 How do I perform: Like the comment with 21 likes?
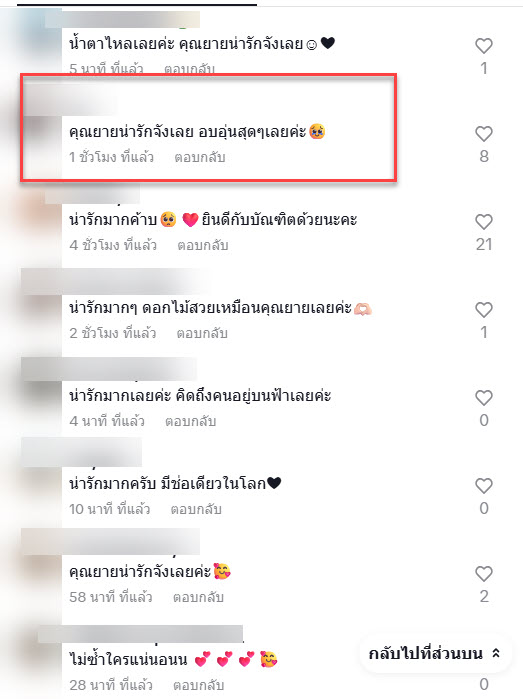click(x=484, y=222)
